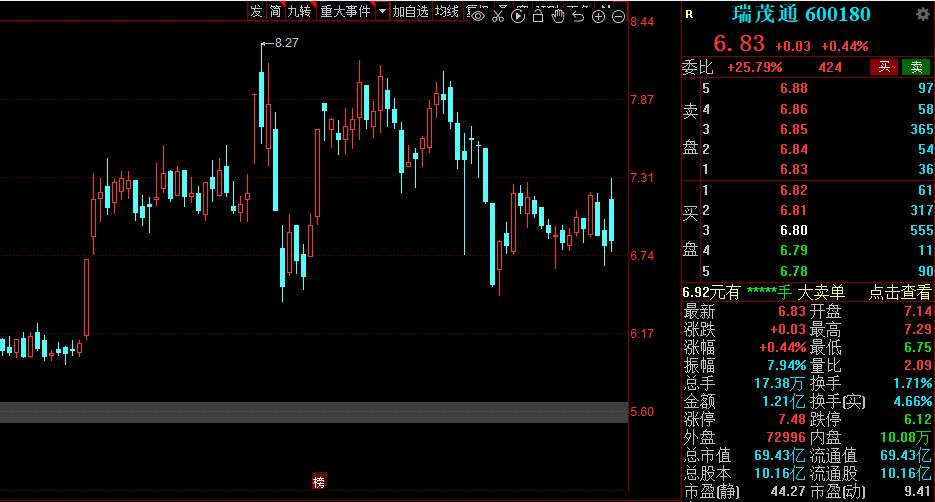Screen dimensions: 935x502
Task: Zoom in with the plus circle icon
Action: tap(598, 17)
